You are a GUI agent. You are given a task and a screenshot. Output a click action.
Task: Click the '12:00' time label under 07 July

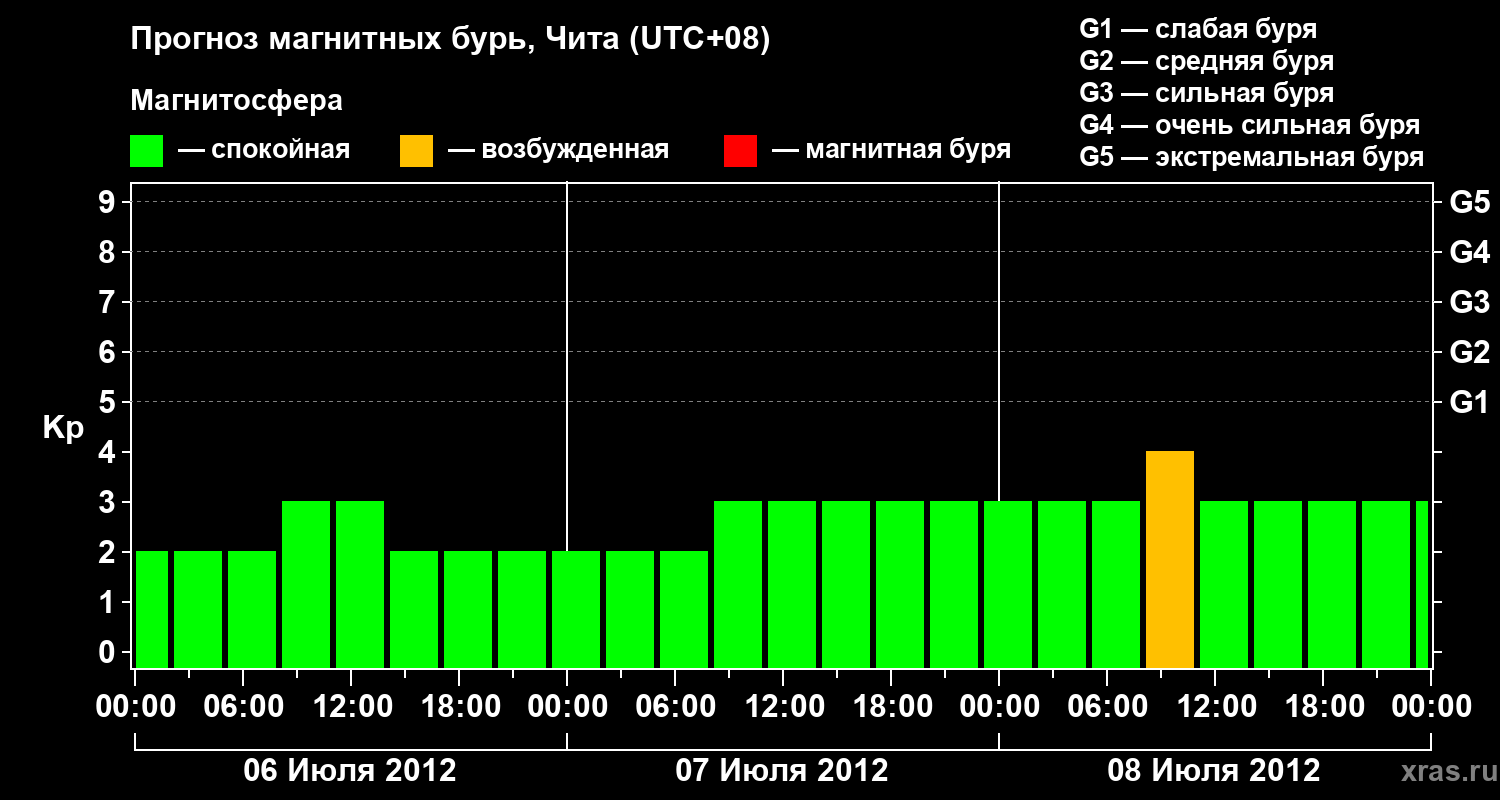[784, 707]
